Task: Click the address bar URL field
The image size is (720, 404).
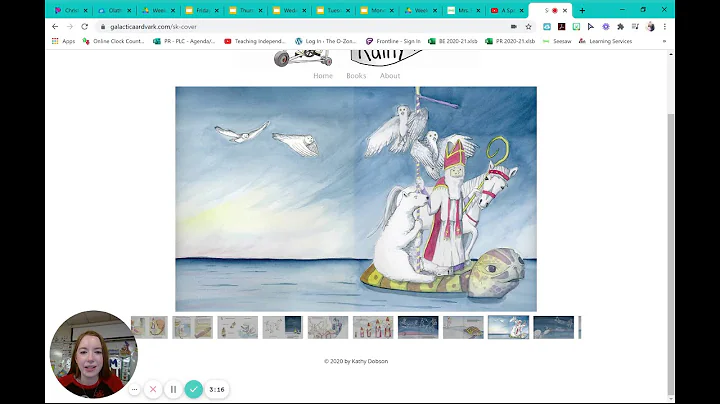Action: (303, 27)
